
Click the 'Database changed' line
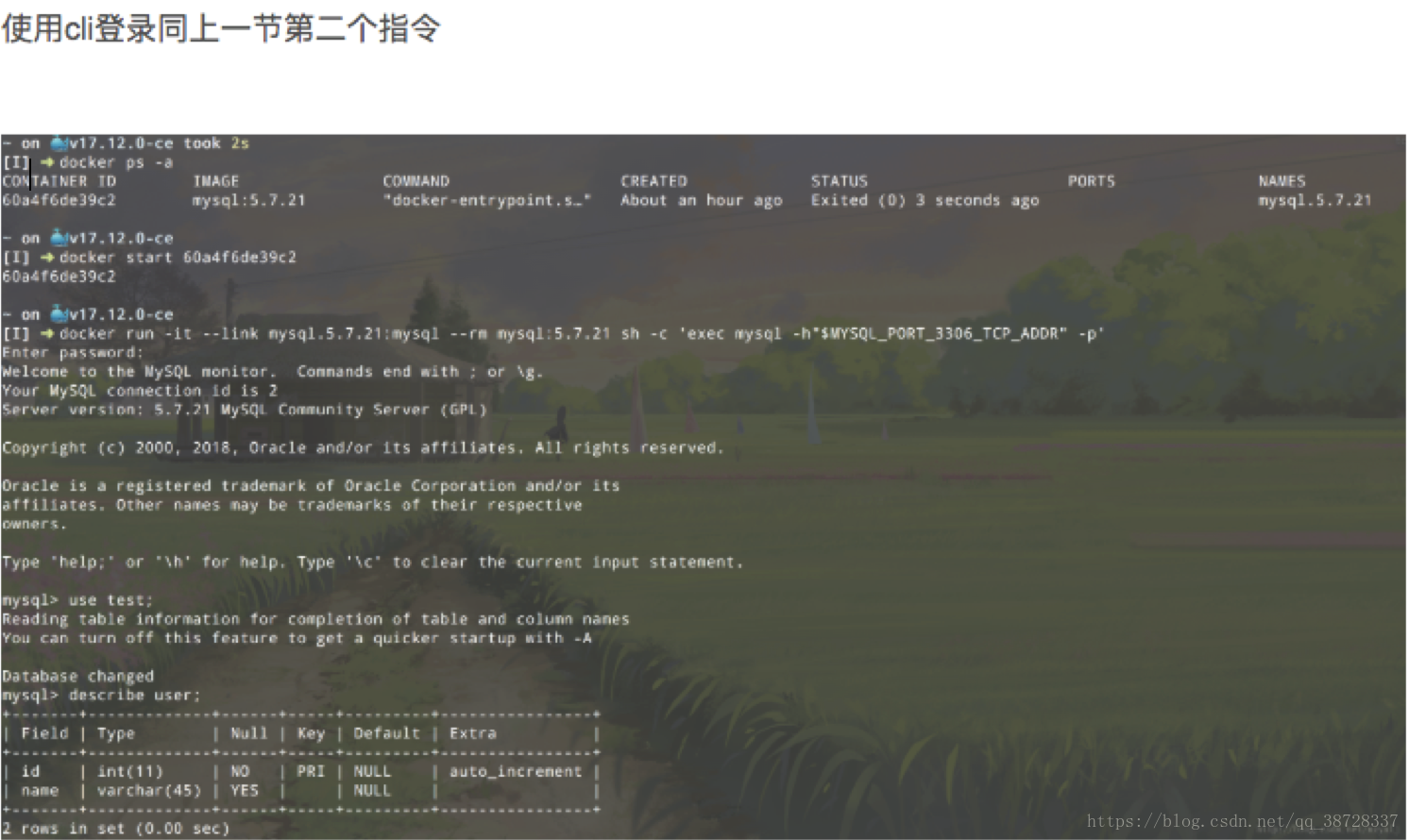[77, 676]
